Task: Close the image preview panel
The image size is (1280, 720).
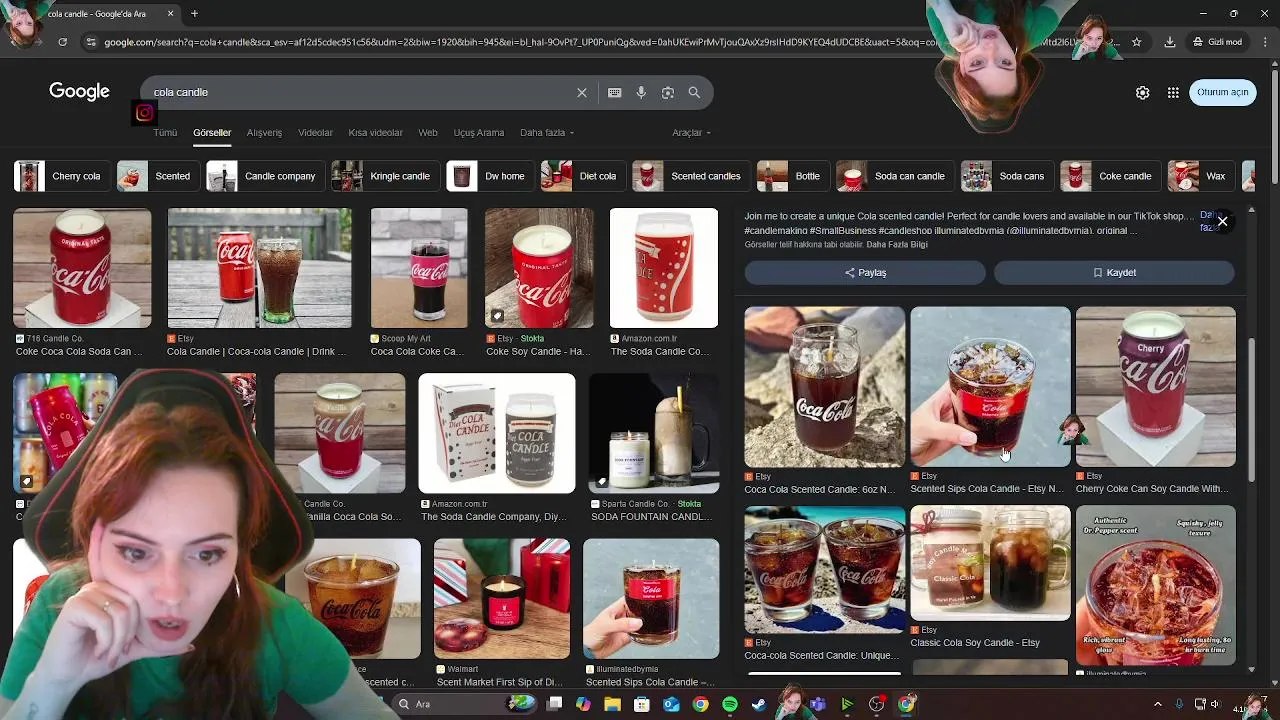Action: coord(1222,222)
